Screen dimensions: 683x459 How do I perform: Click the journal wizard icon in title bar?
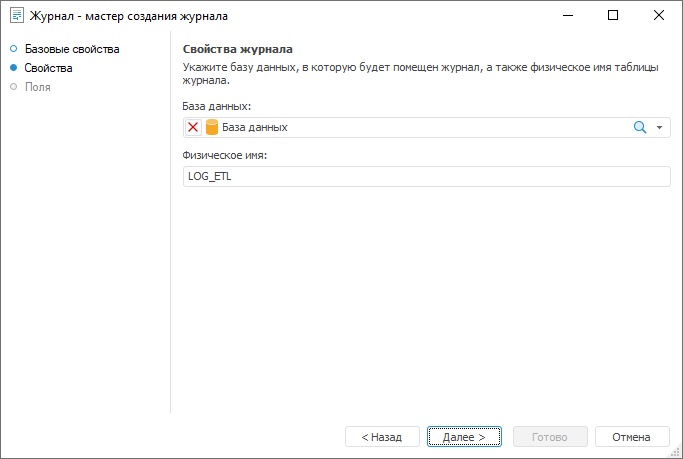click(x=16, y=16)
